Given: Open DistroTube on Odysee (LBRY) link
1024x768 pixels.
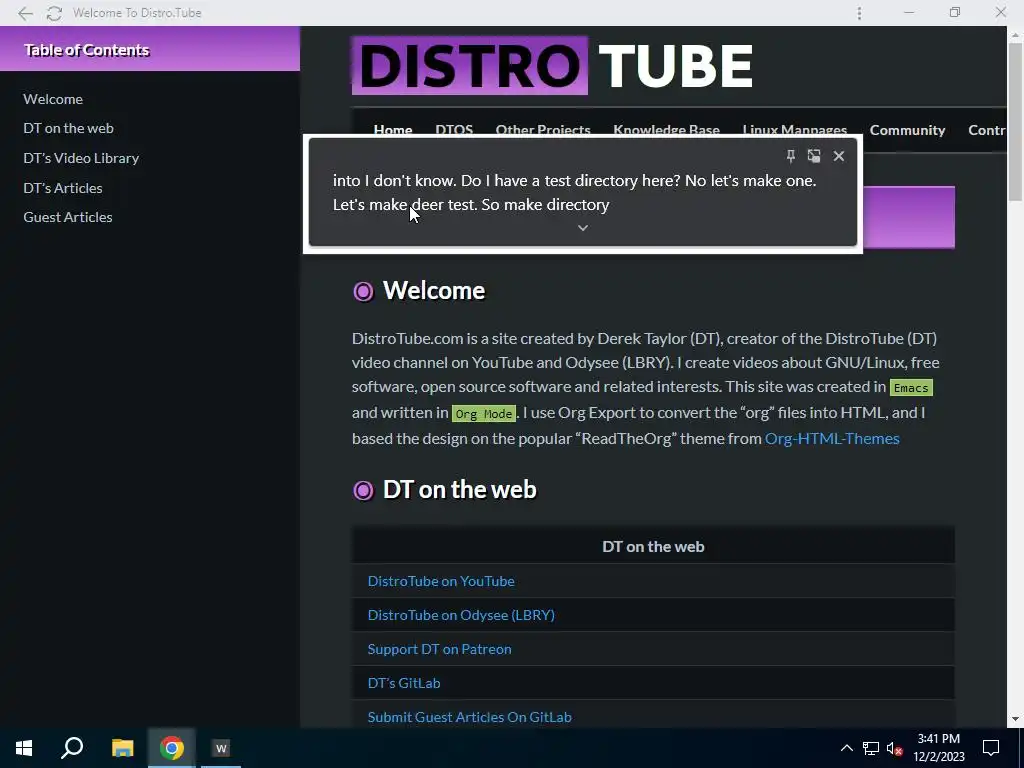Looking at the screenshot, I should pyautogui.click(x=461, y=615).
